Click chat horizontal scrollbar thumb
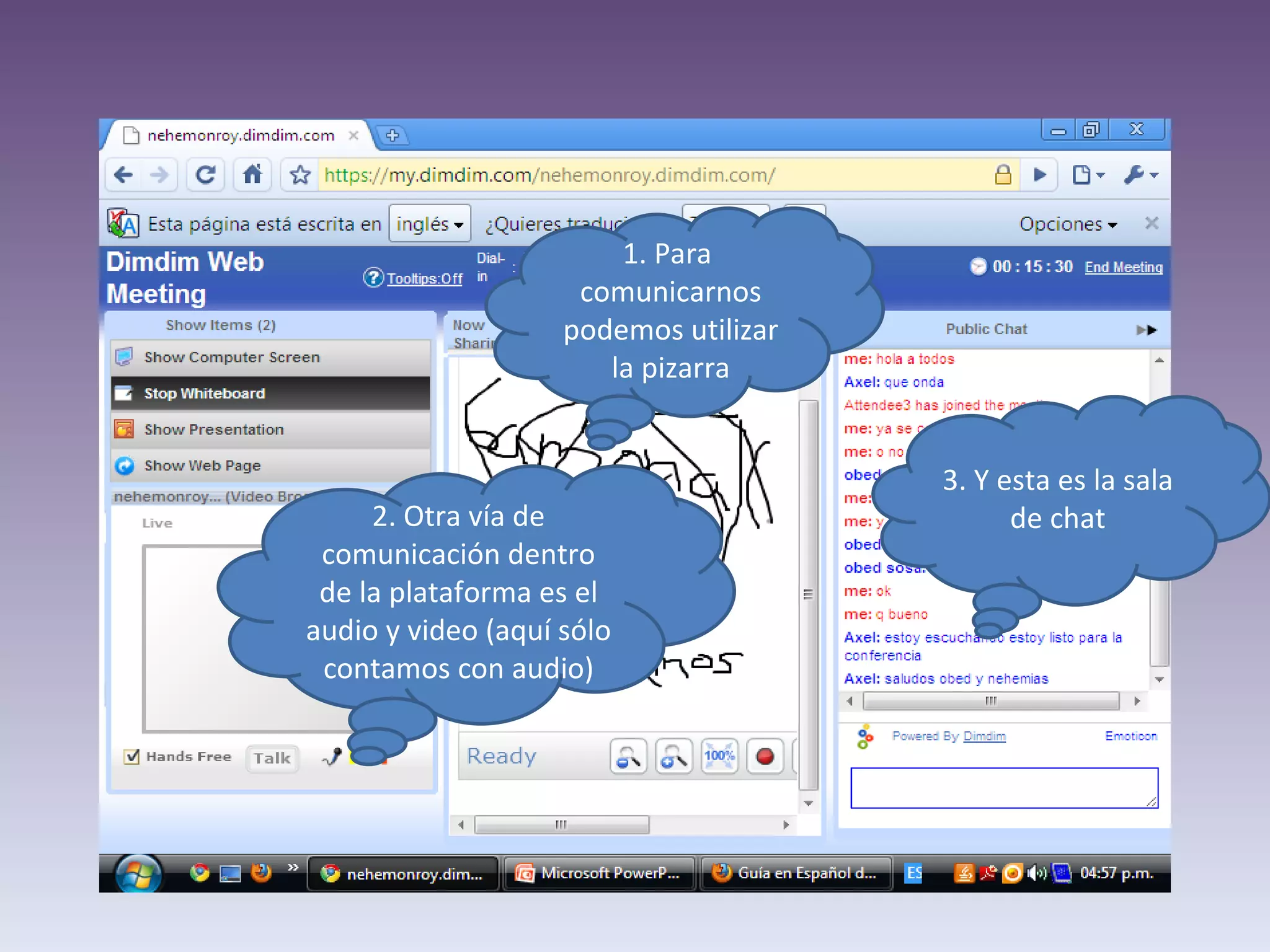Viewport: 1270px width, 952px height. pos(991,701)
